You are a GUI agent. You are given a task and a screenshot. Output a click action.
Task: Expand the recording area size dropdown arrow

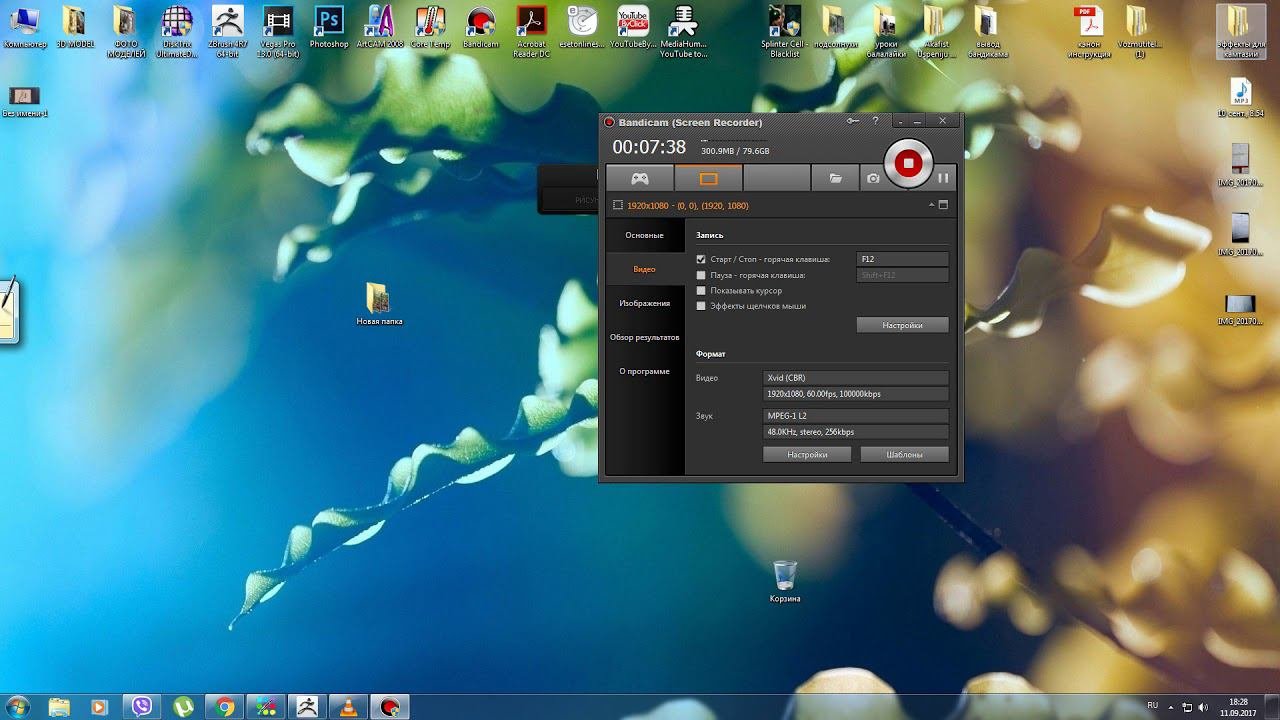pos(932,205)
